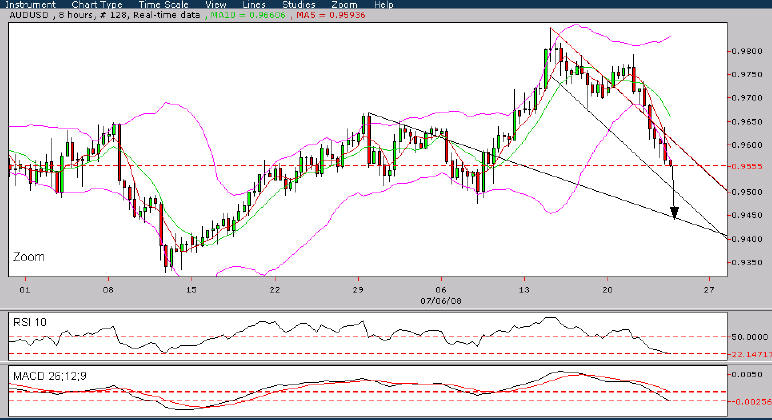The image size is (772, 420).
Task: Click the AUDUSD 8 hours chart title
Action: point(104,15)
